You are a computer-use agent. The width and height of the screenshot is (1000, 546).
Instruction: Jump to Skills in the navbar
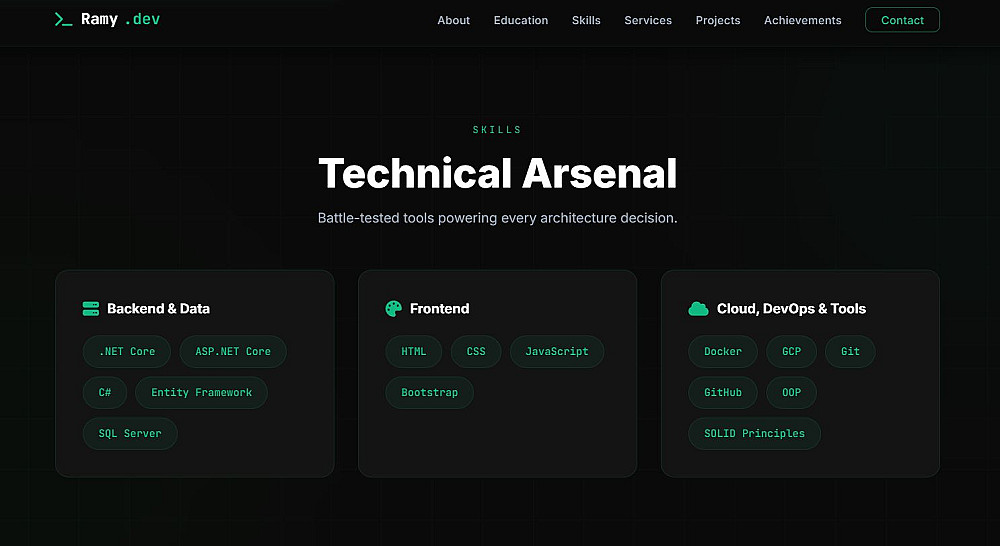tap(586, 20)
